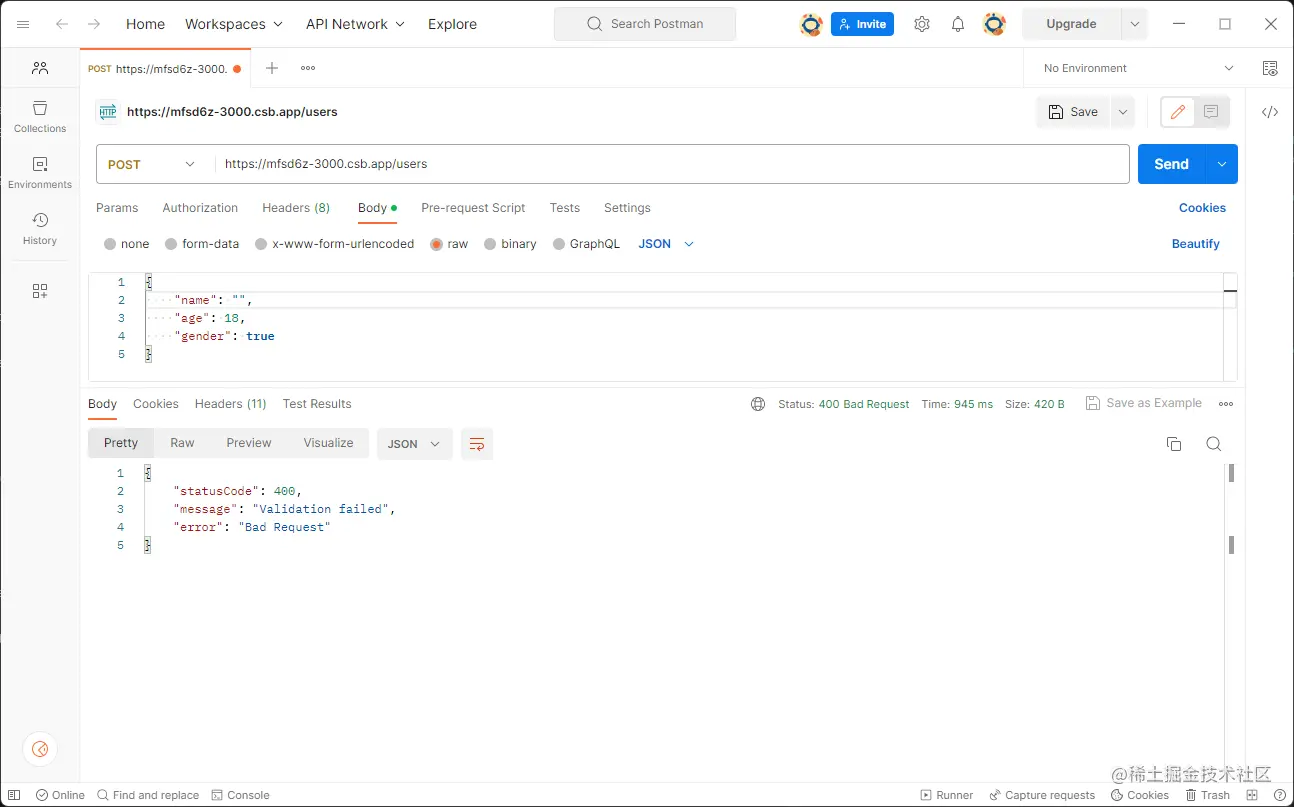Toggle the two-pane layout icon

1250,795
